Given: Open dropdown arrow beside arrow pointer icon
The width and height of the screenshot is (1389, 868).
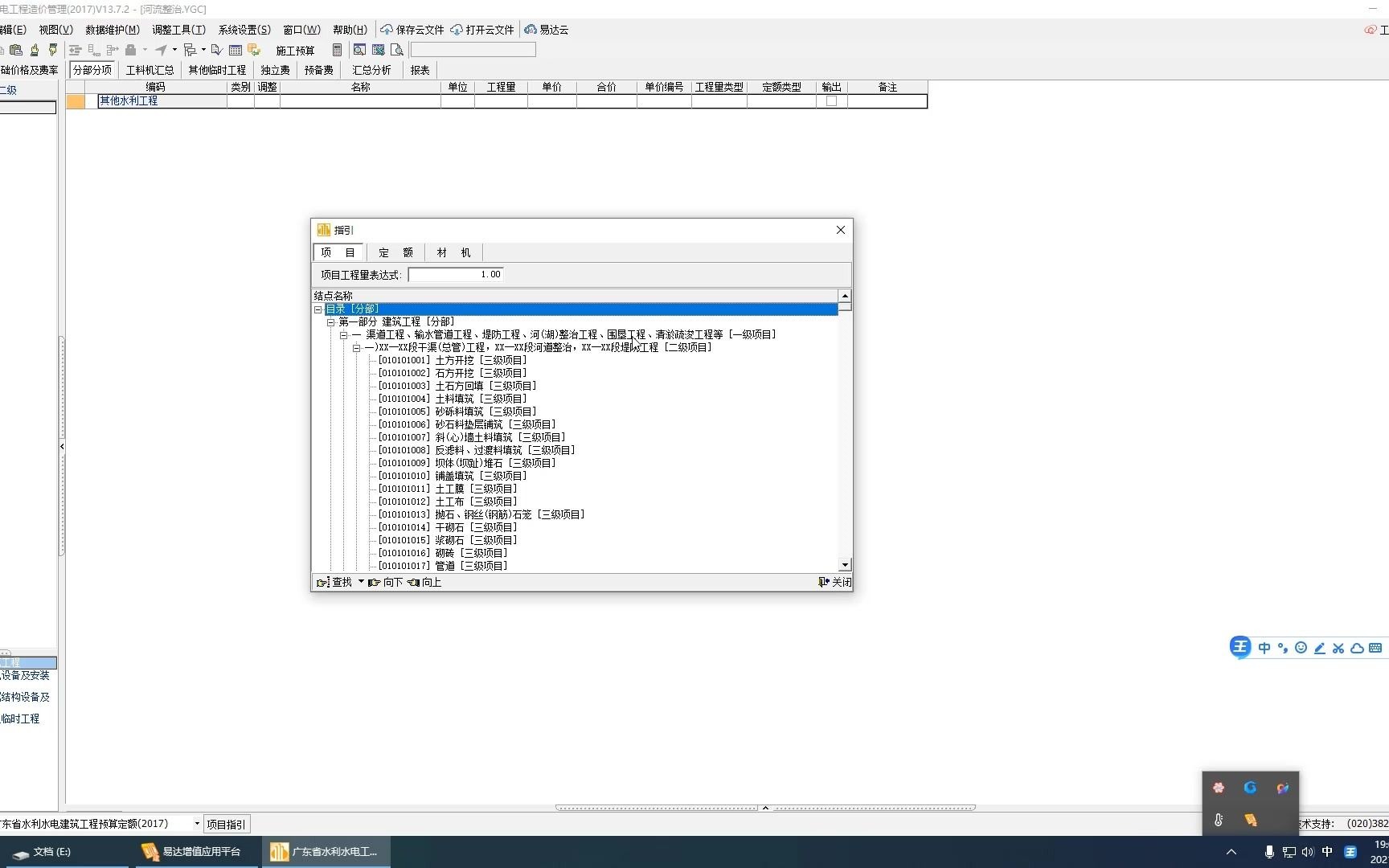Looking at the screenshot, I should [x=174, y=50].
